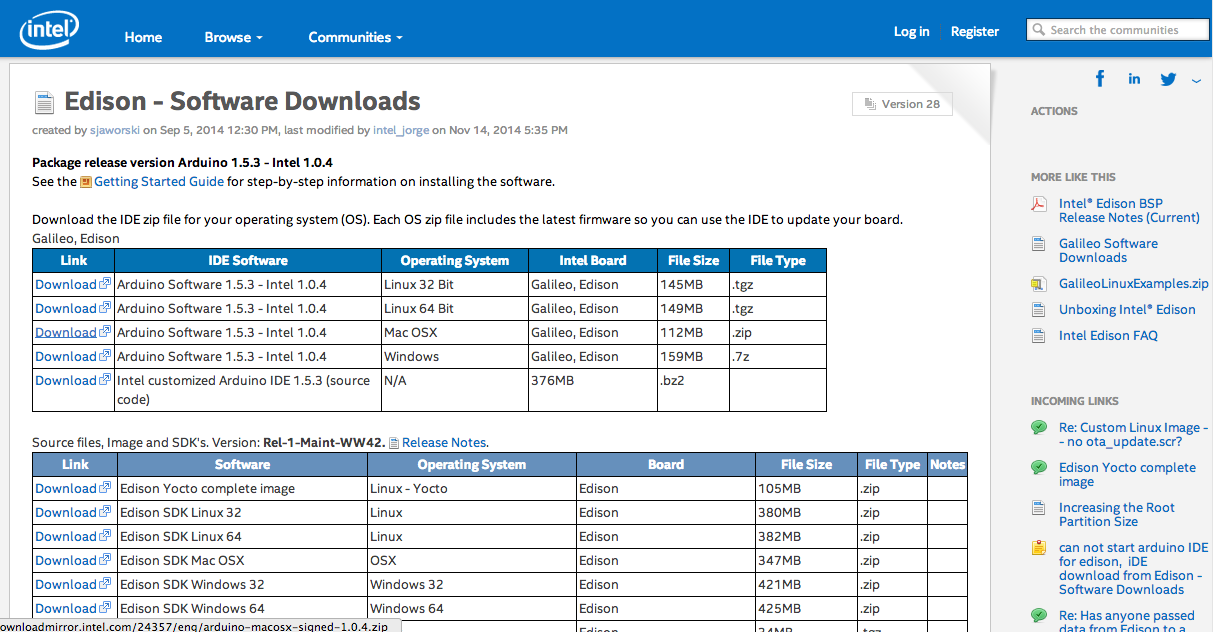Open Re: Has anyone passed data link
Image resolution: width=1213 pixels, height=632 pixels.
tap(1127, 620)
